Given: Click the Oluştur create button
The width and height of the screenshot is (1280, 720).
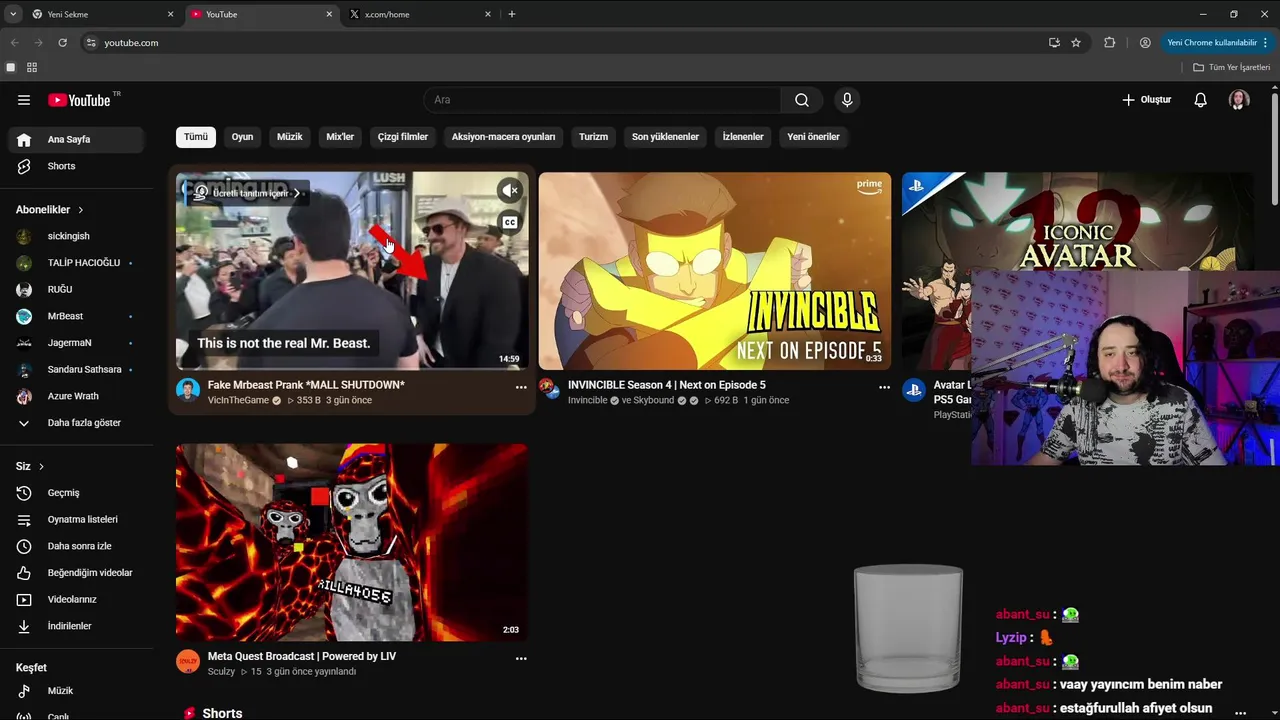Looking at the screenshot, I should click(x=1146, y=100).
